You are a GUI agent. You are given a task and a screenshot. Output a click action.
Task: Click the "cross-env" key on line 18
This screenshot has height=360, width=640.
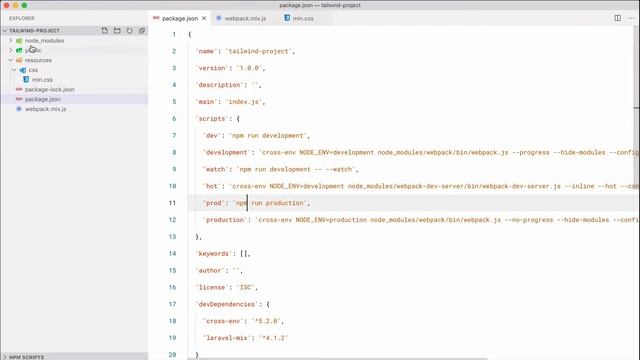coord(223,321)
